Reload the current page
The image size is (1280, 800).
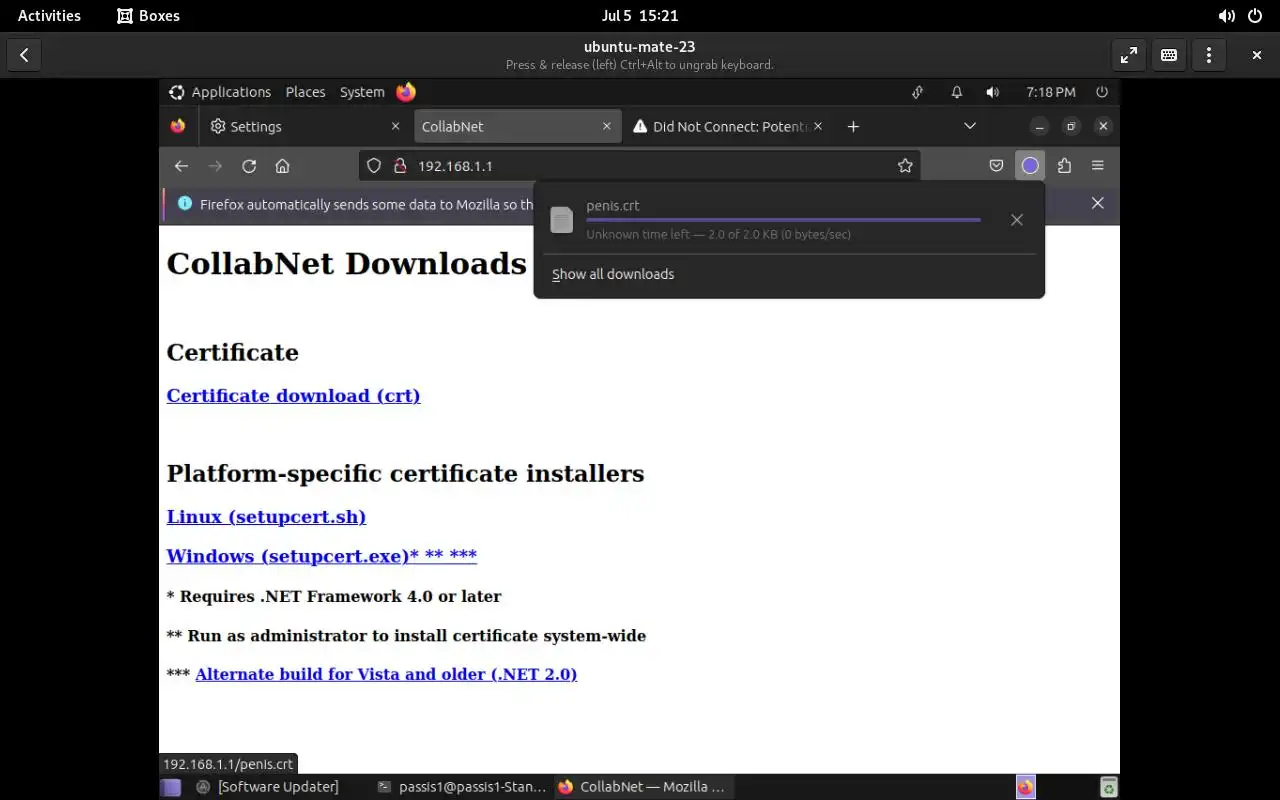coord(249,166)
